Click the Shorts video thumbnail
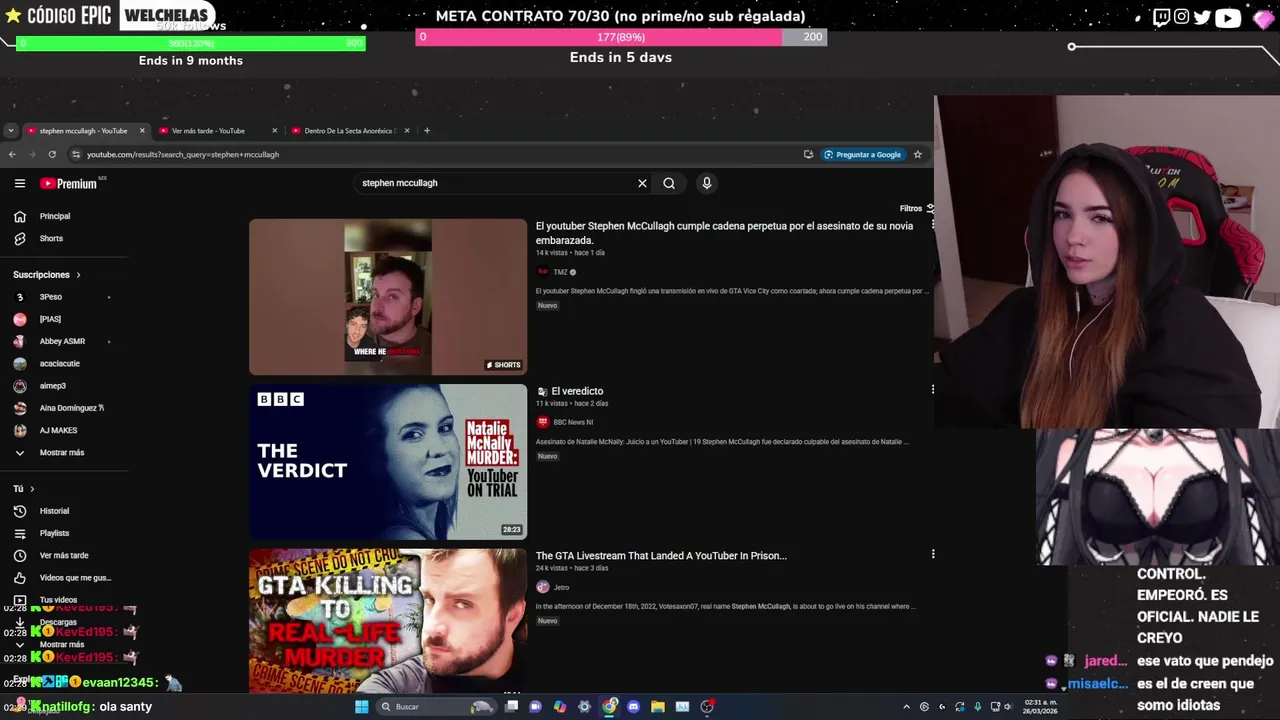The image size is (1280, 720). 388,297
